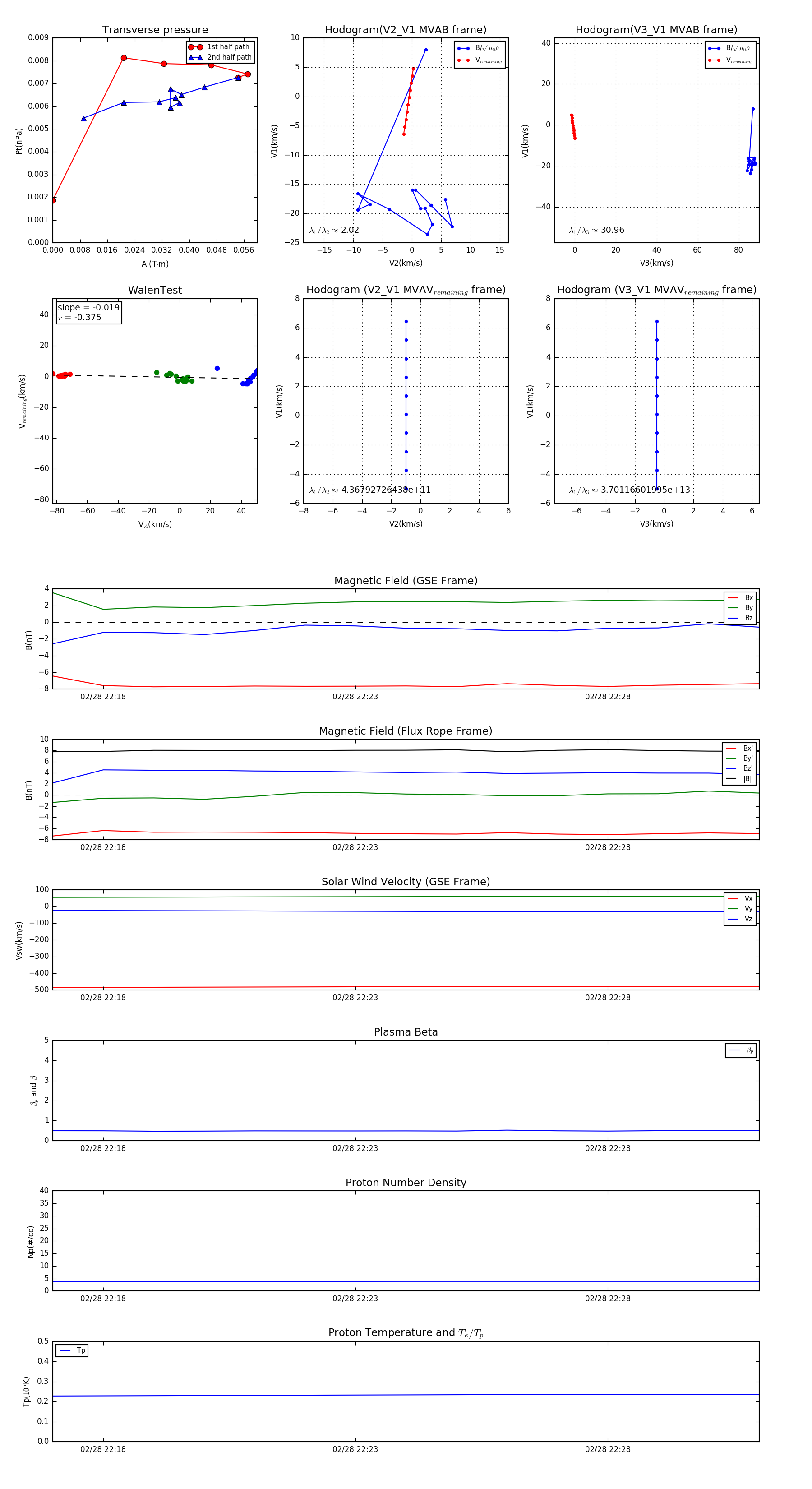This screenshot has width=812, height=1489.
Task: Select 'Vz' legend entry in velocity plot
Action: [x=741, y=919]
